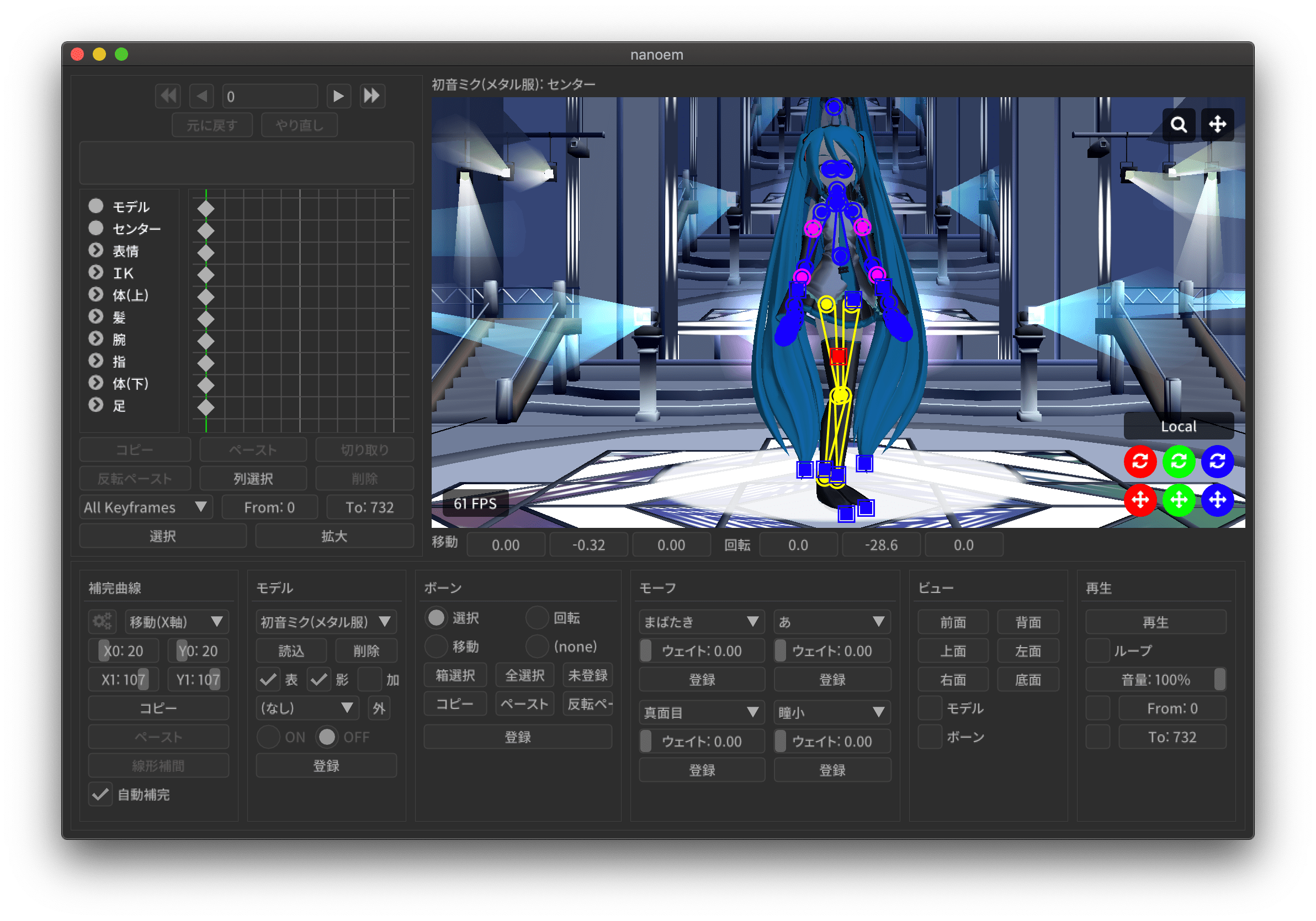Click the 前面 front view button
The width and height of the screenshot is (1316, 921).
[x=953, y=622]
